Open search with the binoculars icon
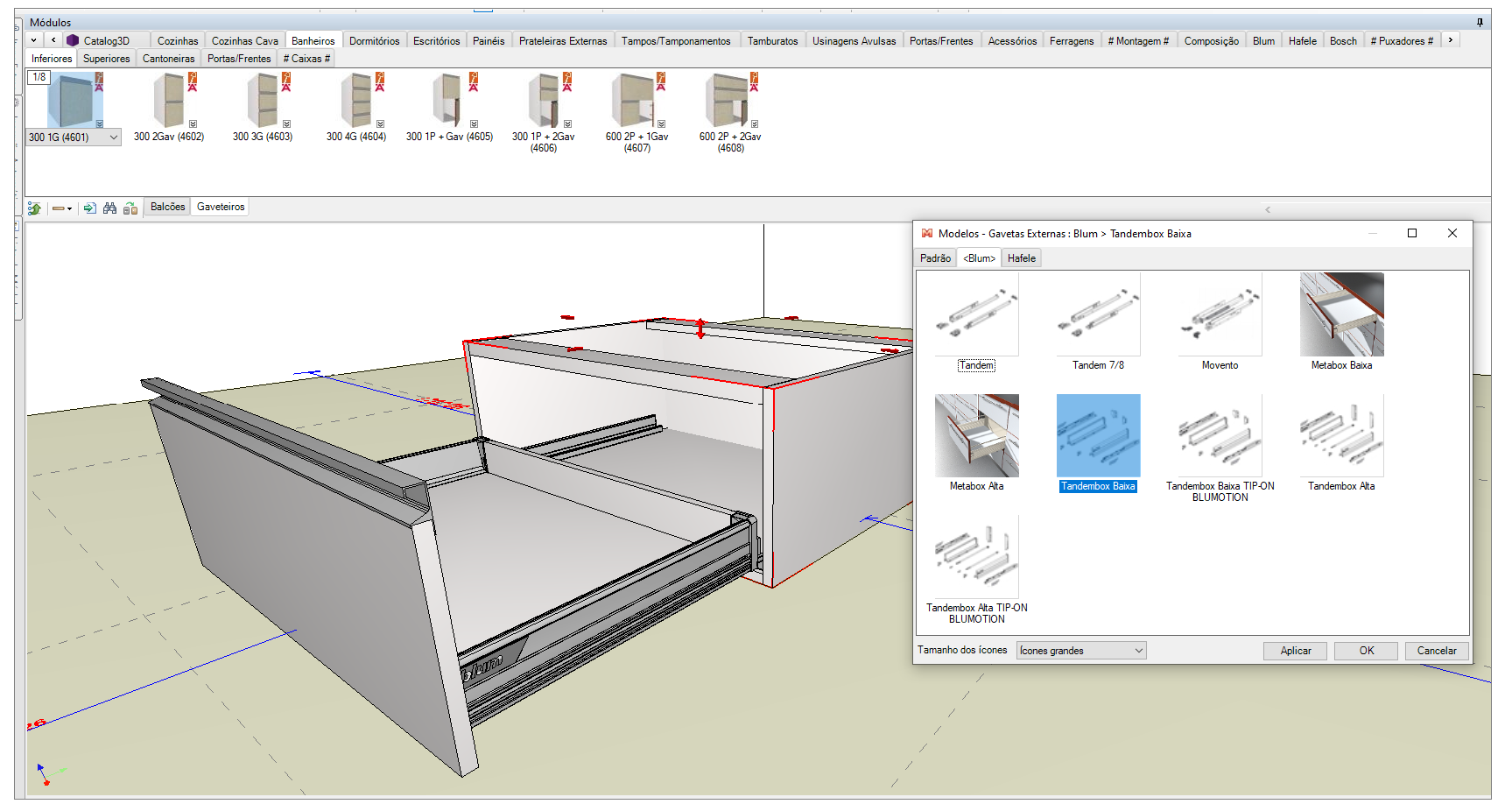Image resolution: width=1512 pixels, height=804 pixels. click(109, 208)
